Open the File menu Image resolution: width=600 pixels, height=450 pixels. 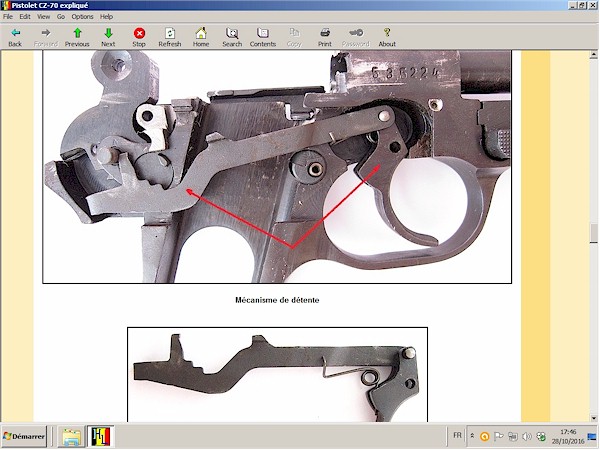tap(8, 16)
